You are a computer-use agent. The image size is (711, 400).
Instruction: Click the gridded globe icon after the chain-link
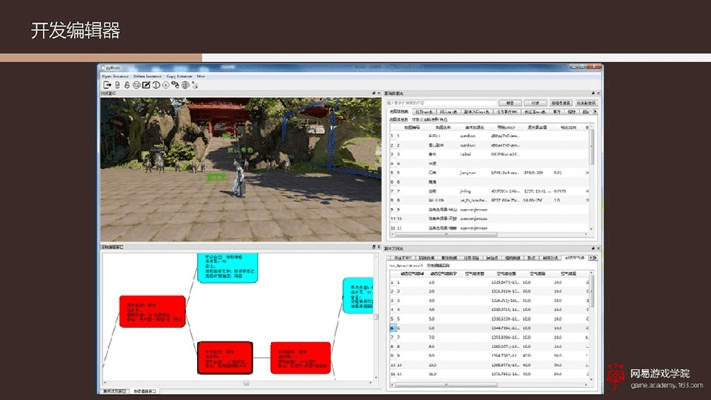185,85
